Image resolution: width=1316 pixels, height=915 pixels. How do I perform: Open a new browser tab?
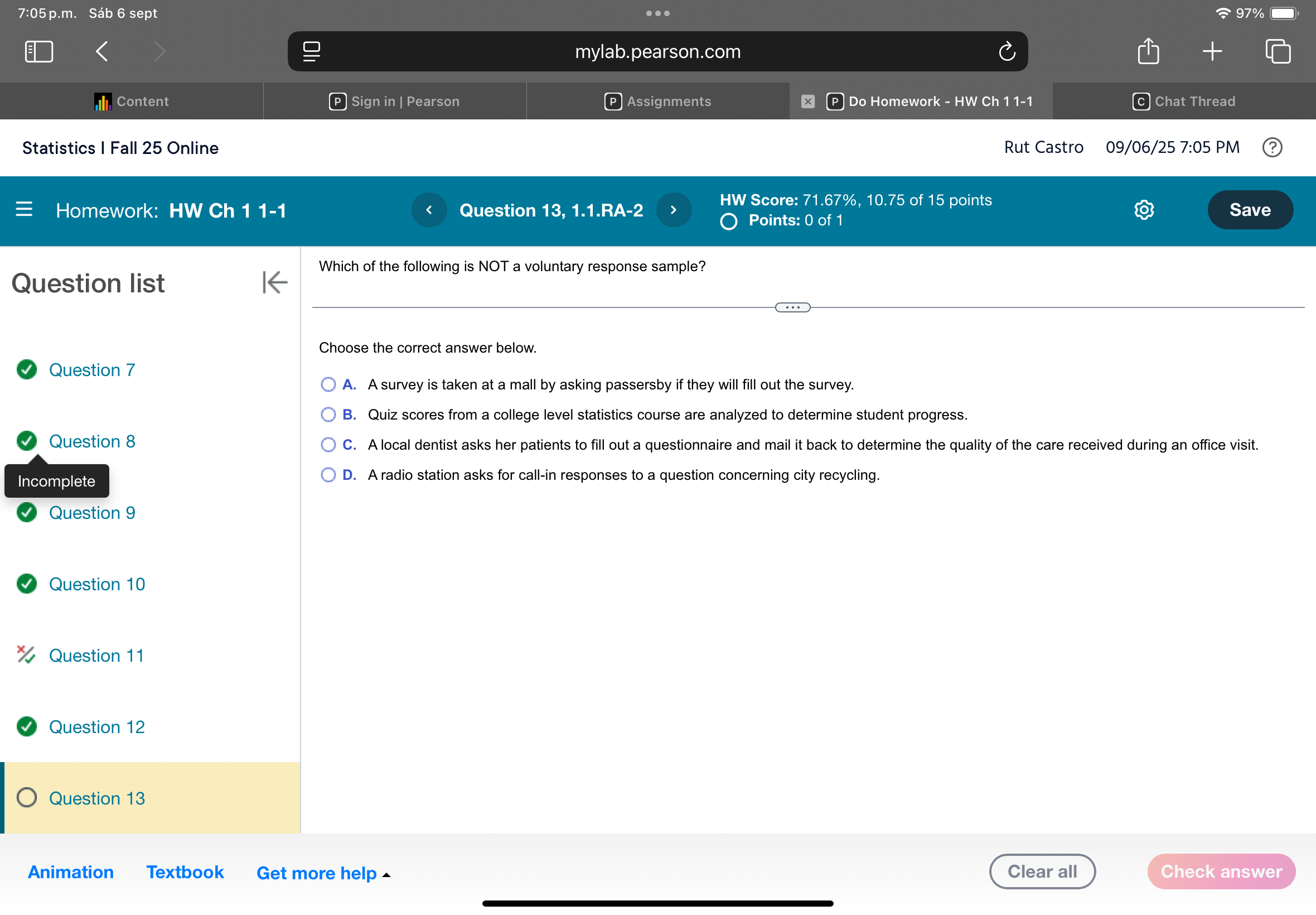1212,51
